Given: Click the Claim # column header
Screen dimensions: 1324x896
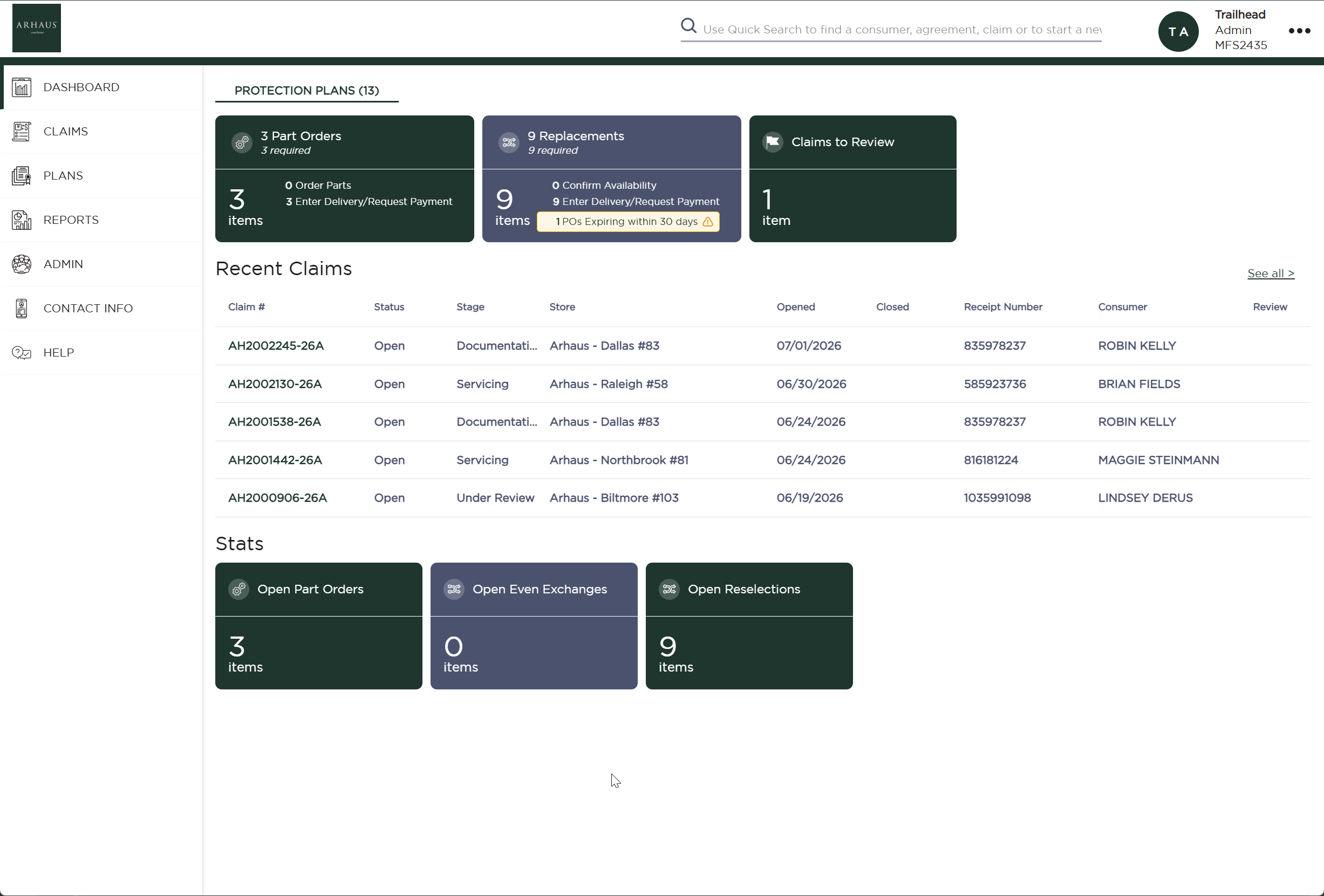Looking at the screenshot, I should point(246,307).
